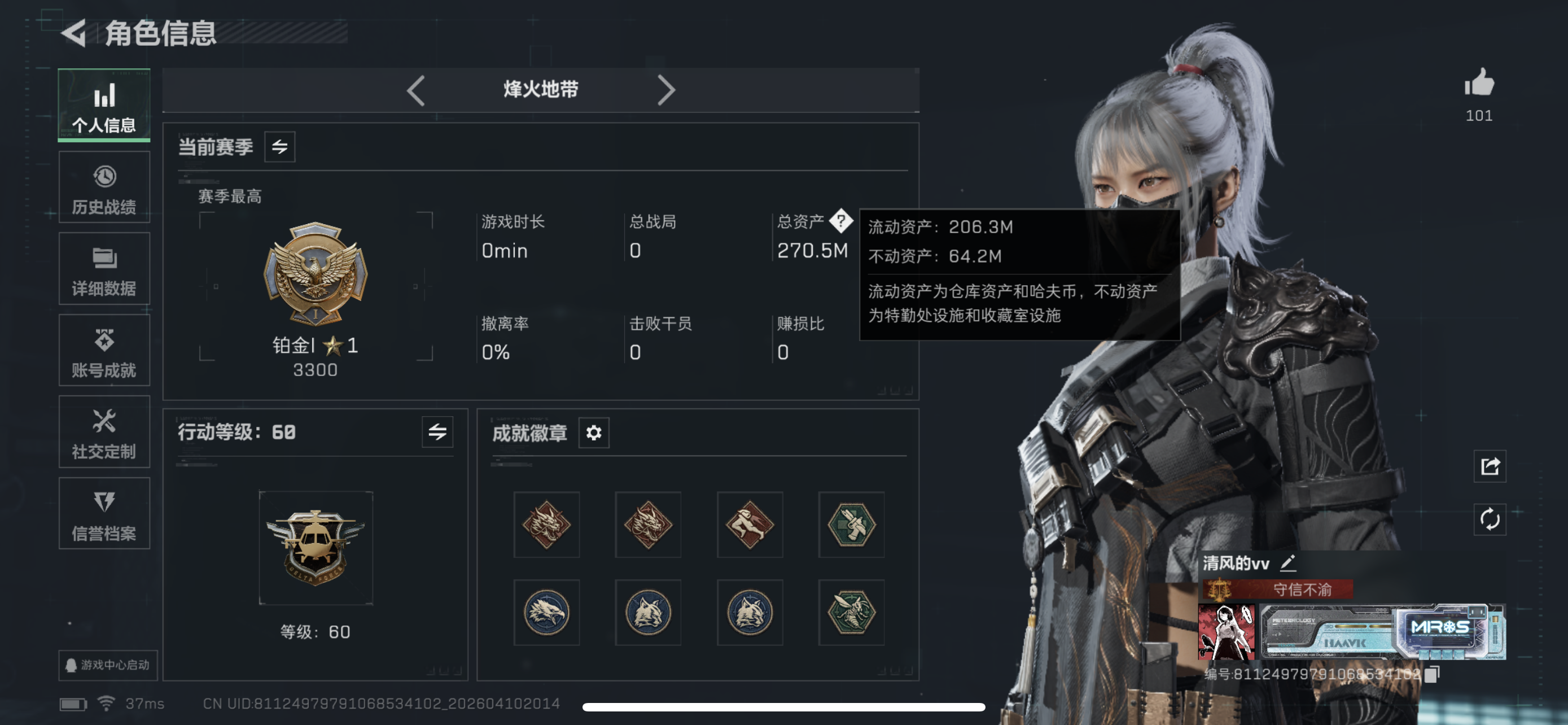Click the share icon on right edge
Screen dimensions: 1568x725
1490,466
